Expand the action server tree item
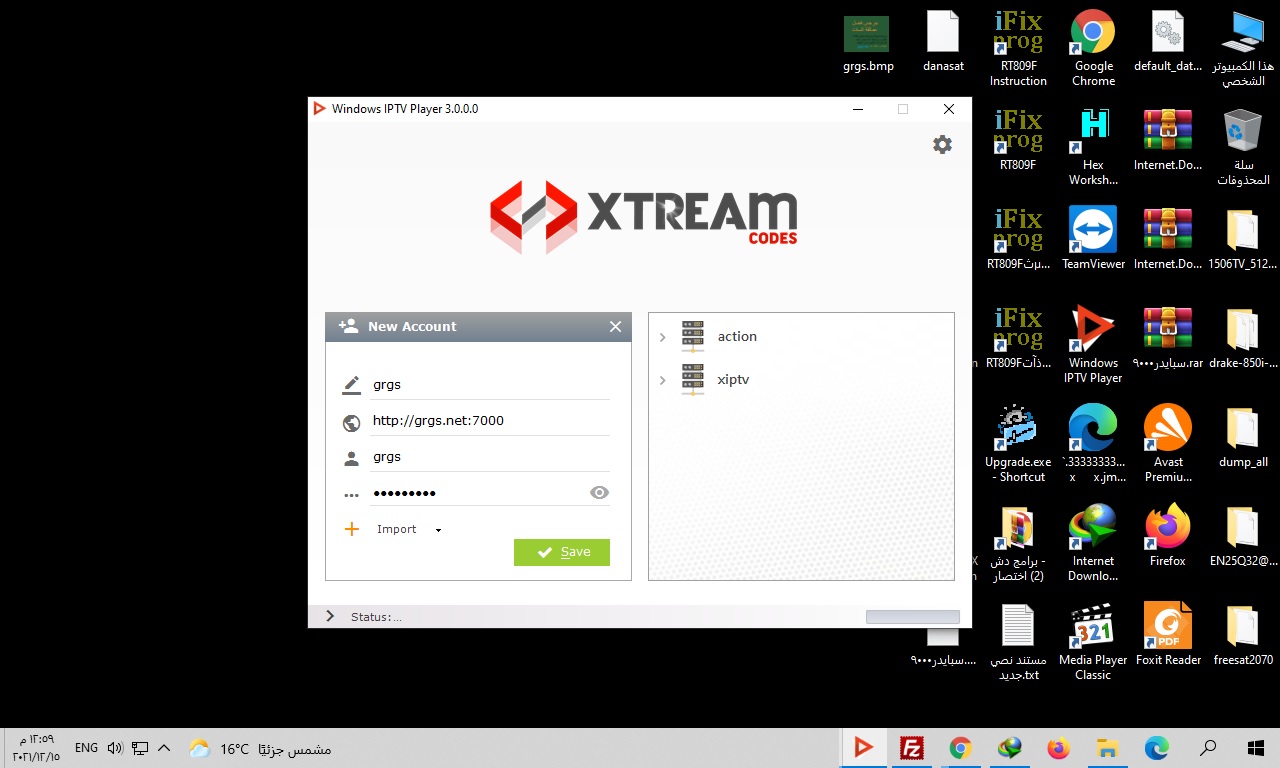The image size is (1280, 768). coord(662,338)
